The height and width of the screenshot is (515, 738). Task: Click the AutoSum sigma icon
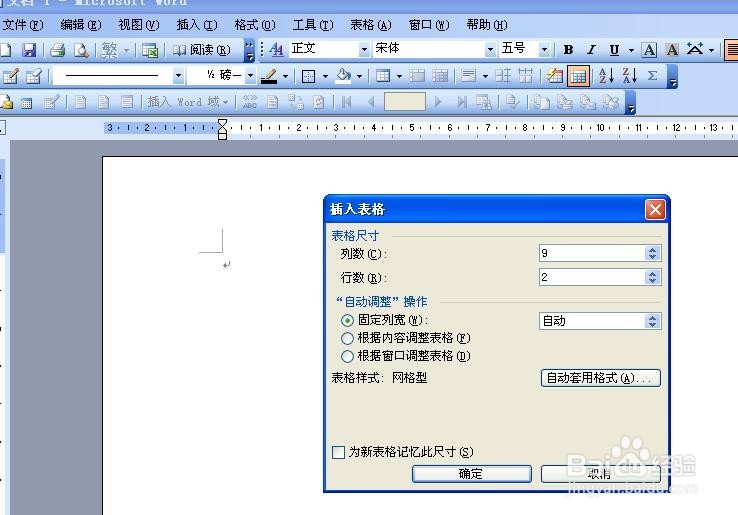(652, 76)
